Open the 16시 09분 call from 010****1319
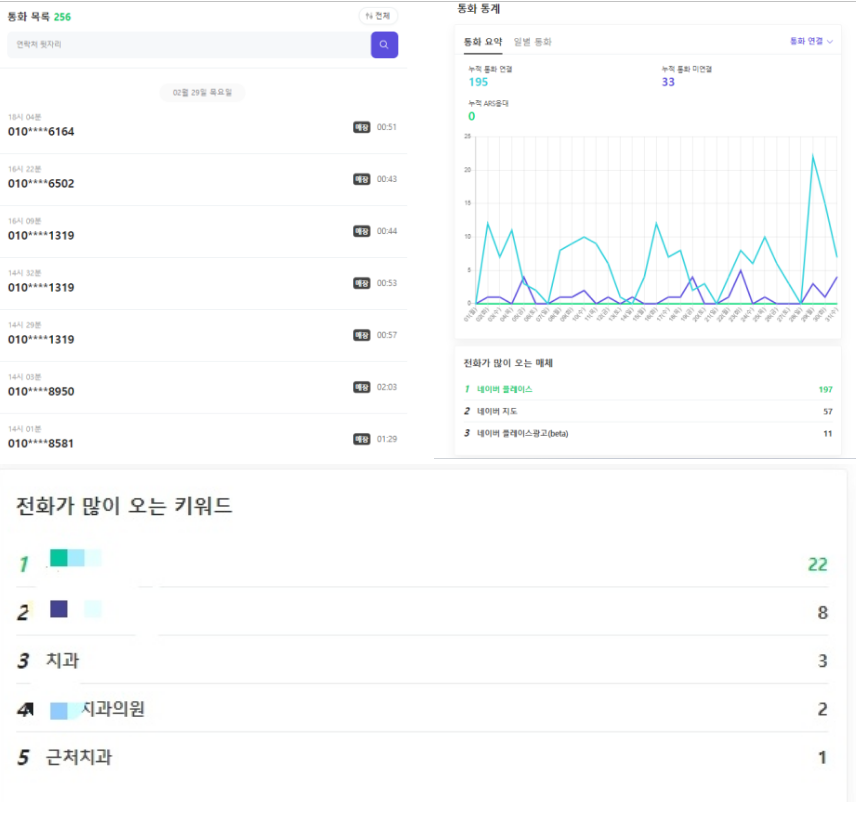Viewport: 856px width, 814px height. pos(203,231)
